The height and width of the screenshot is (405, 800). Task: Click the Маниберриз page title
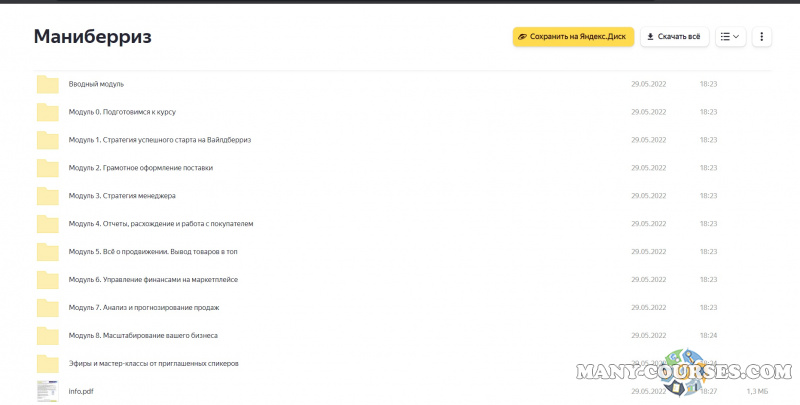pyautogui.click(x=93, y=37)
